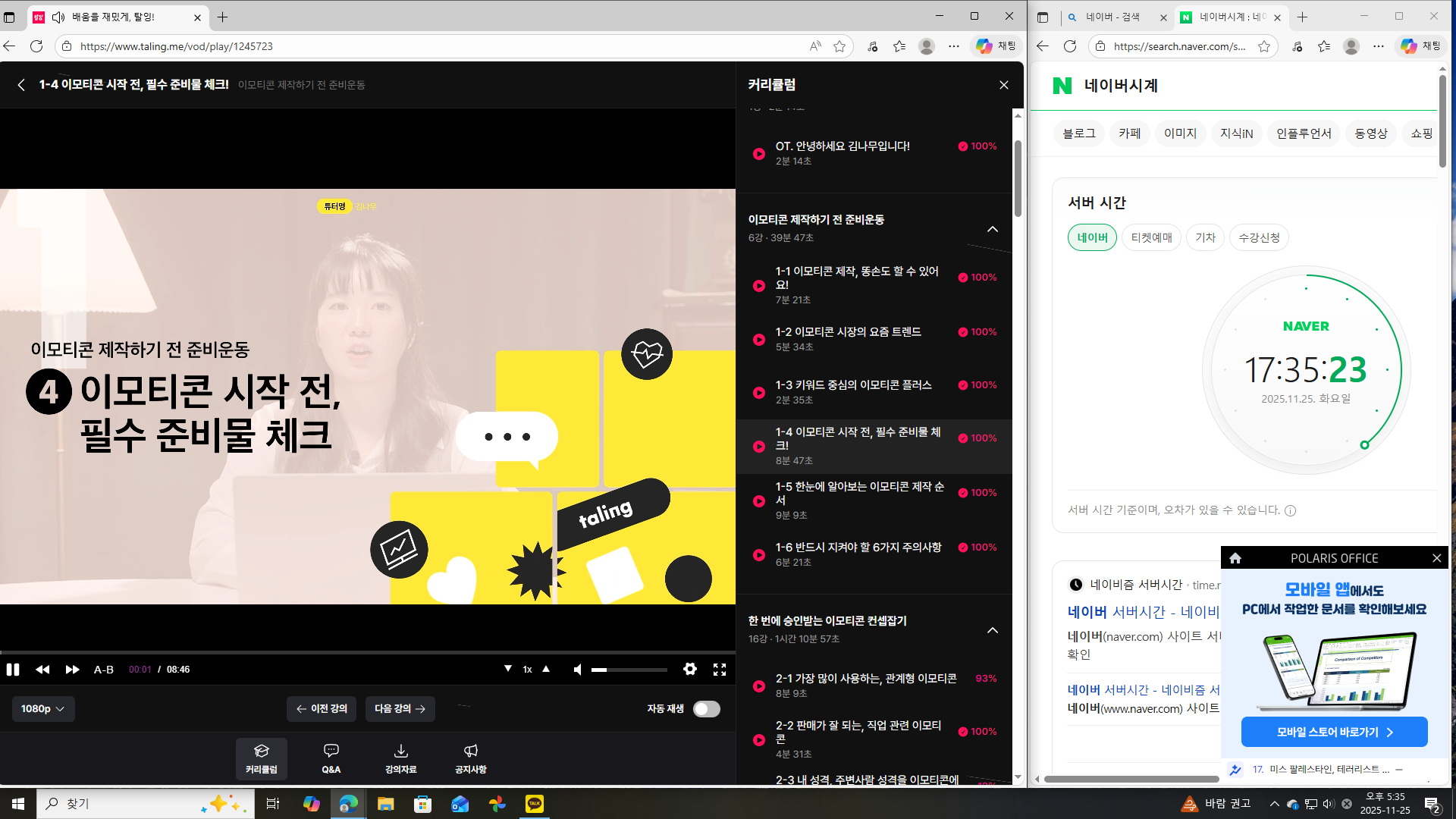Viewport: 1456px width, 819px height.
Task: Click the 모바일 스토어 바로가기 button
Action: click(1334, 733)
